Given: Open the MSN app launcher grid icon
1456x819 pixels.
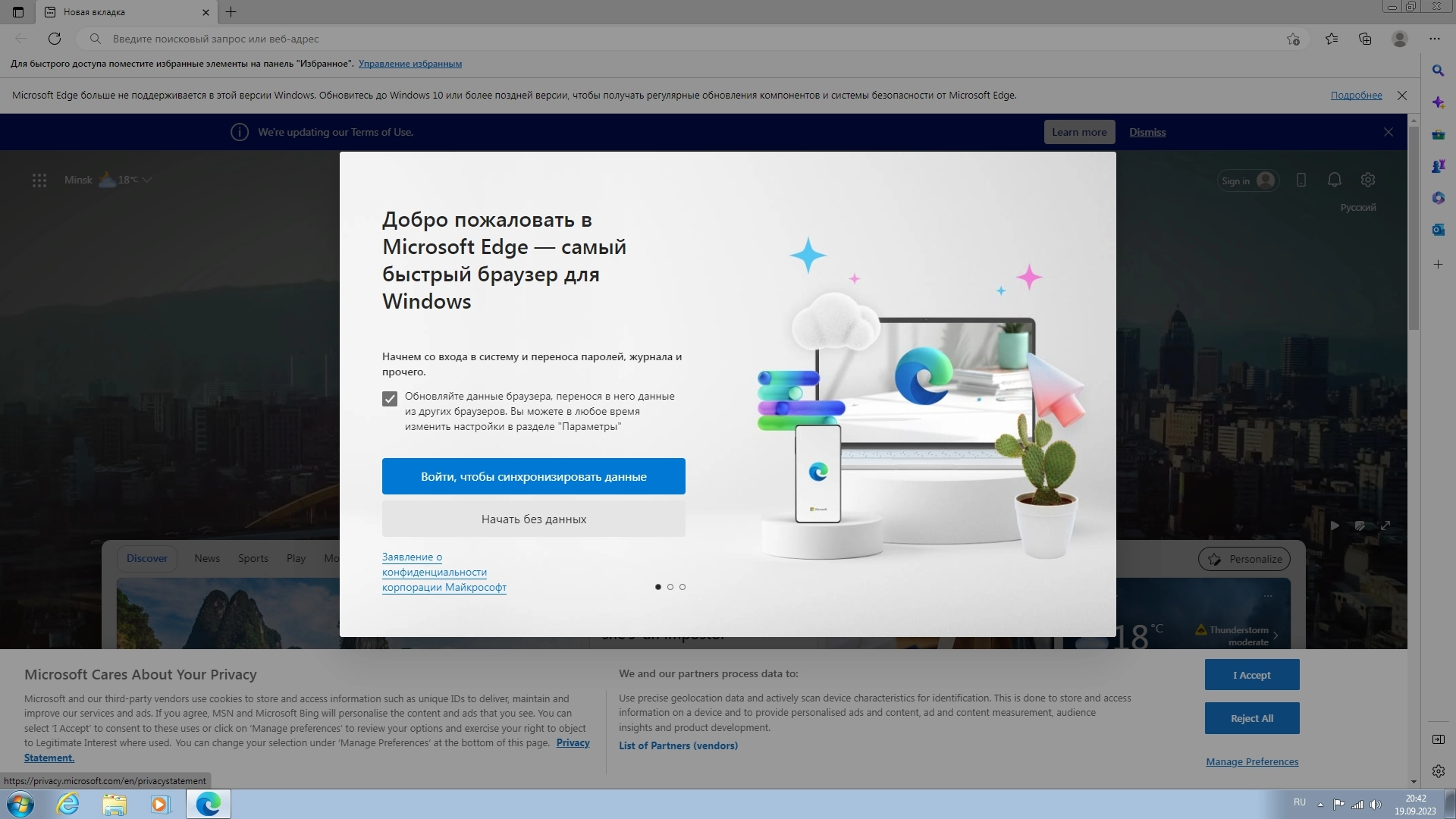Looking at the screenshot, I should tap(39, 180).
